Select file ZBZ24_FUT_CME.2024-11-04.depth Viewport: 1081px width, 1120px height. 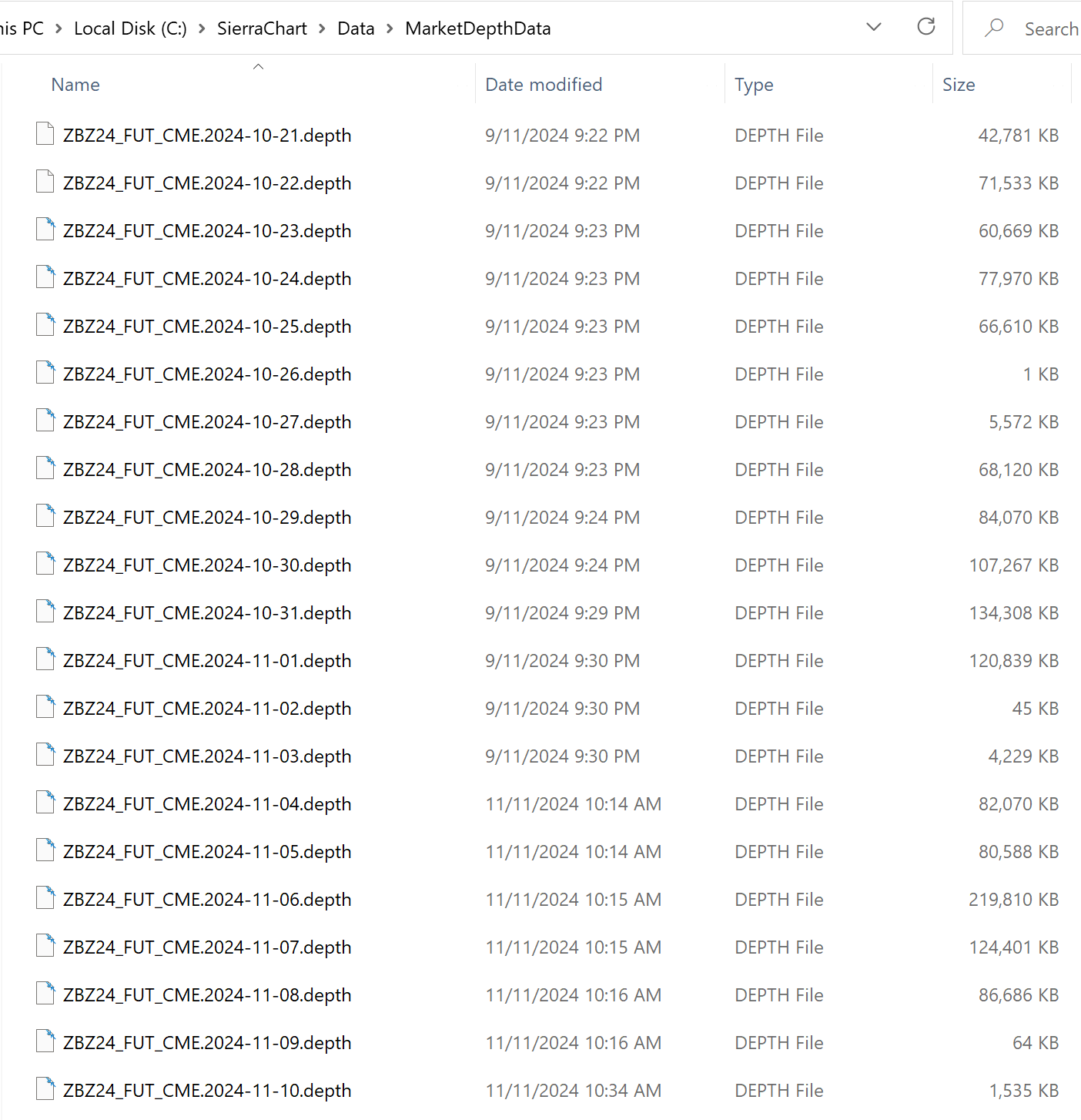point(207,804)
